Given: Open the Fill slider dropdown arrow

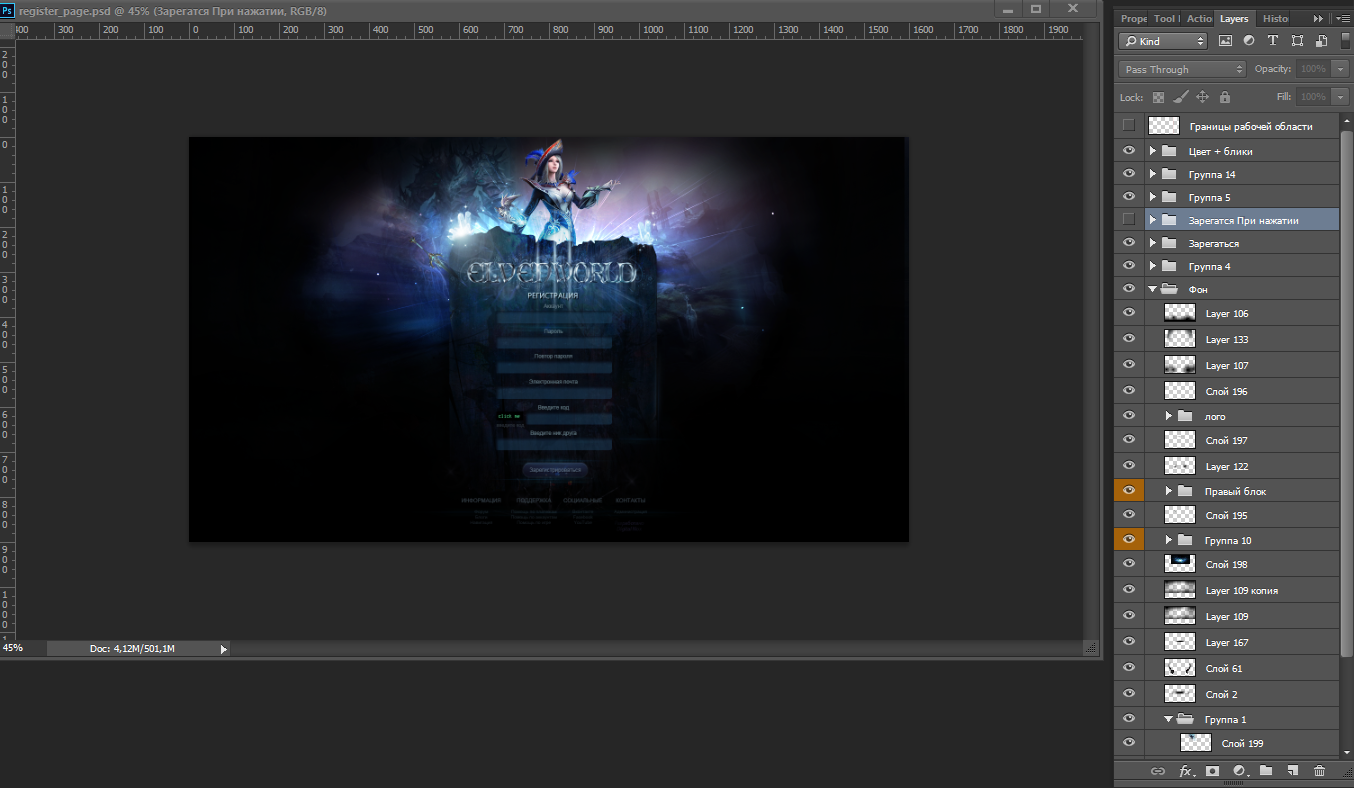Looking at the screenshot, I should tap(1340, 97).
